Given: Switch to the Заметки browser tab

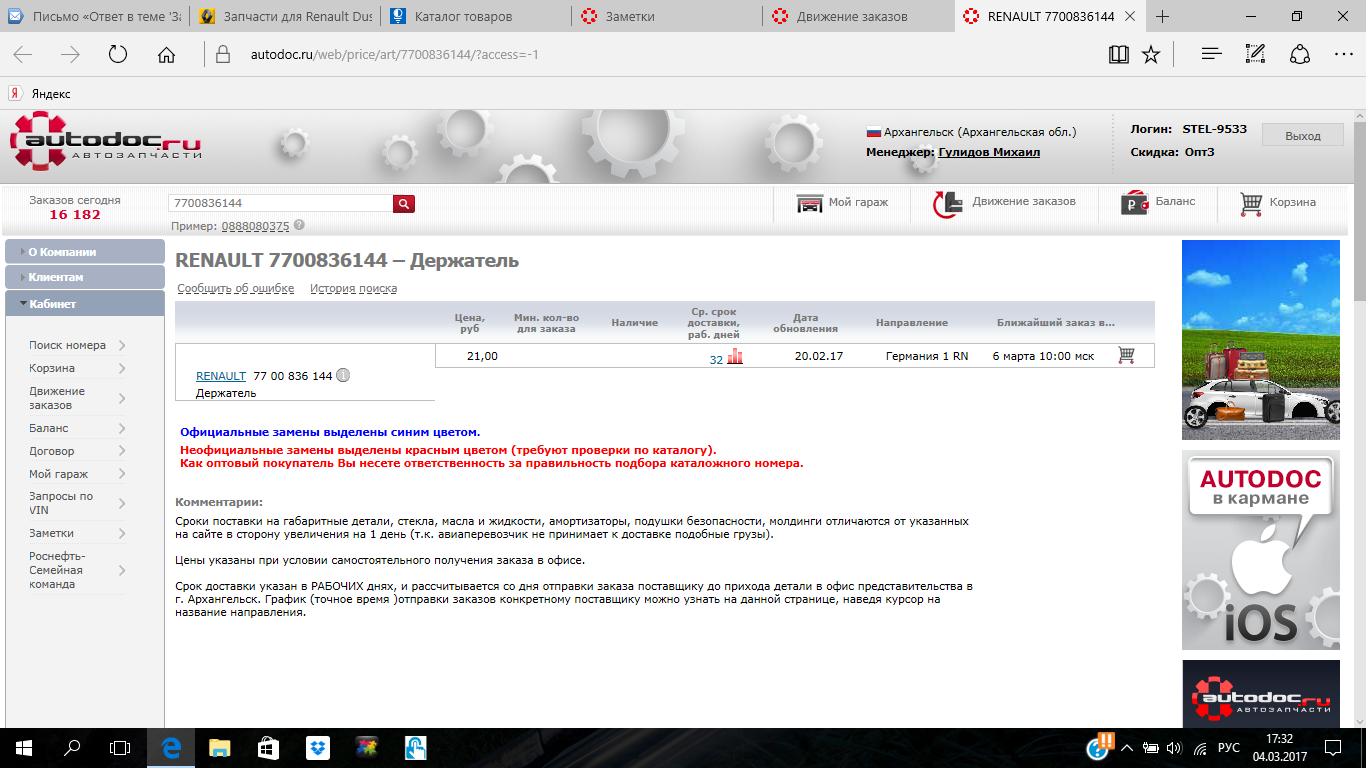Looking at the screenshot, I should click(666, 17).
